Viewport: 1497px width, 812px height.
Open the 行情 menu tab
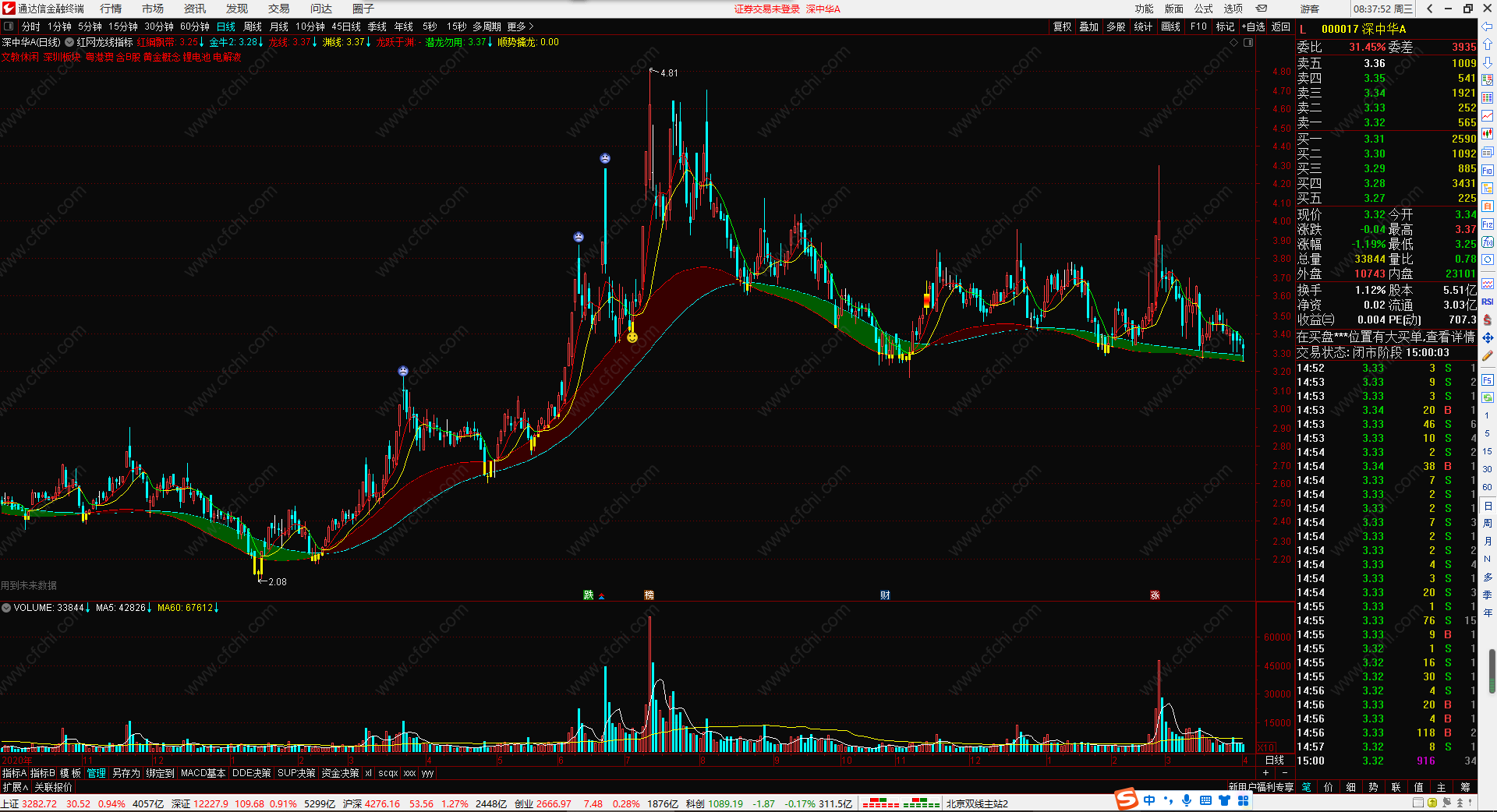coord(111,9)
